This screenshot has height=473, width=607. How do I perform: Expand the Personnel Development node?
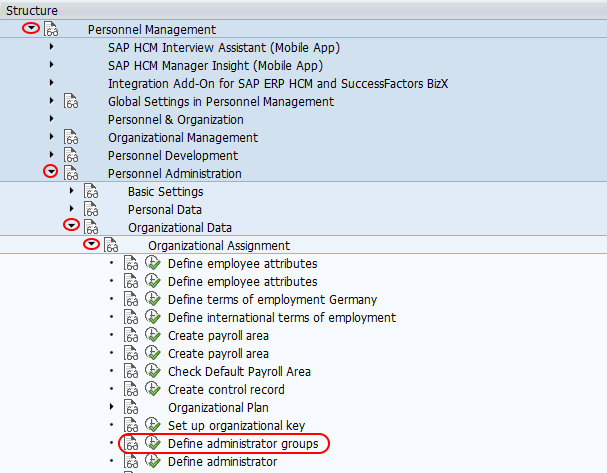(51, 155)
